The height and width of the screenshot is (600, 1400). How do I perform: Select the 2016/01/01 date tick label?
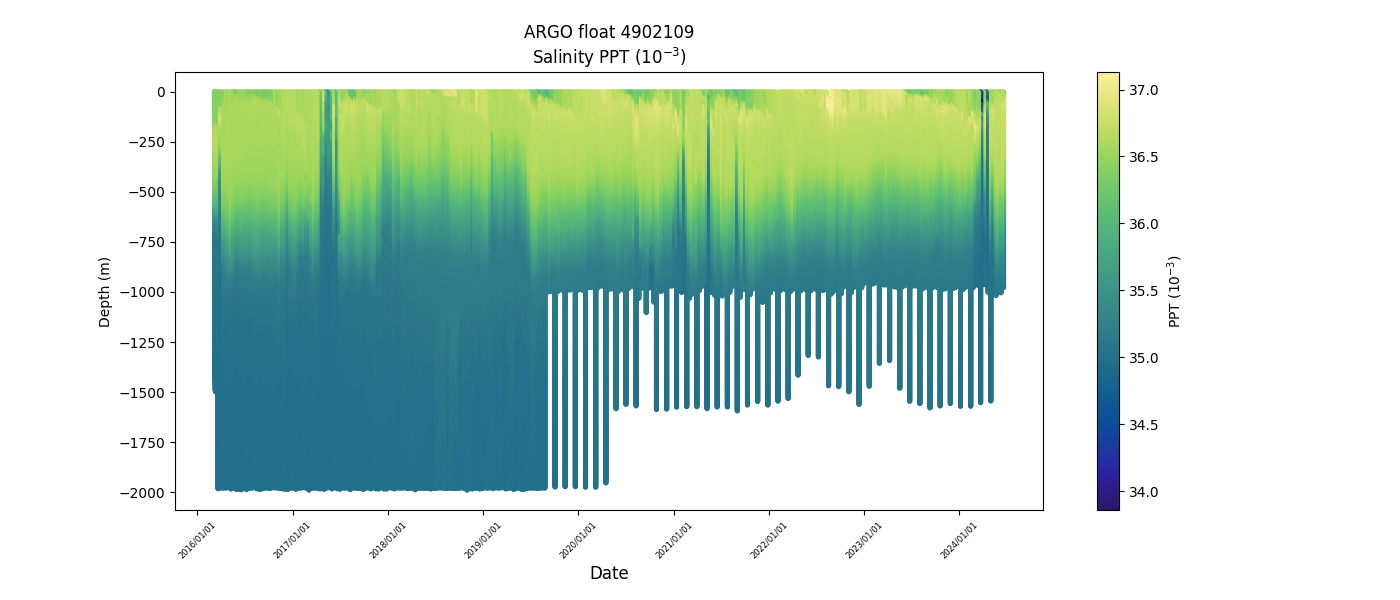click(x=197, y=540)
